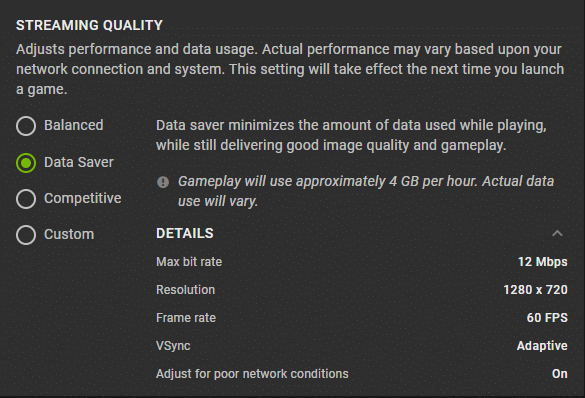
Task: Select the Data Saver radio button
Action: point(26,163)
